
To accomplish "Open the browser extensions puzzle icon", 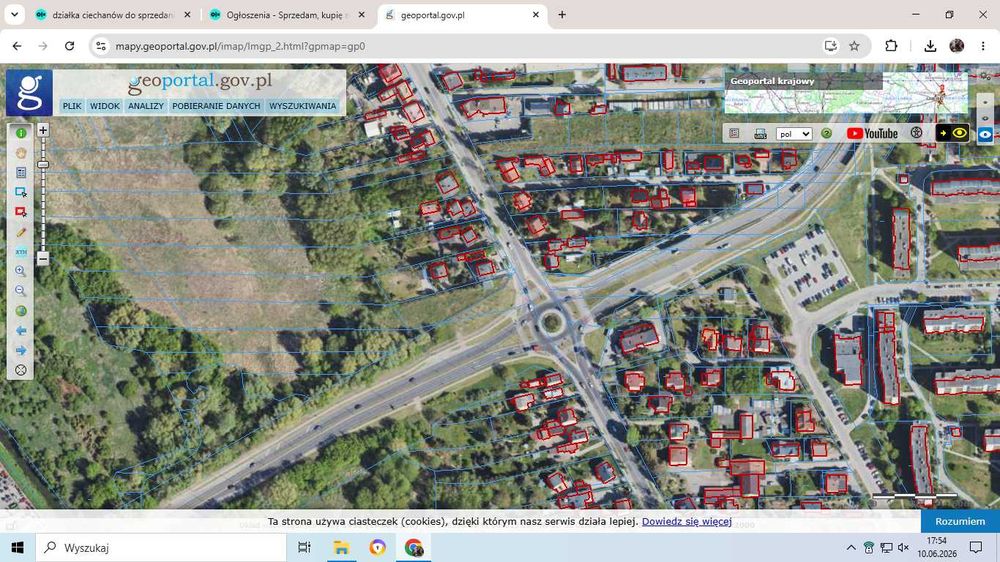I will pyautogui.click(x=891, y=46).
